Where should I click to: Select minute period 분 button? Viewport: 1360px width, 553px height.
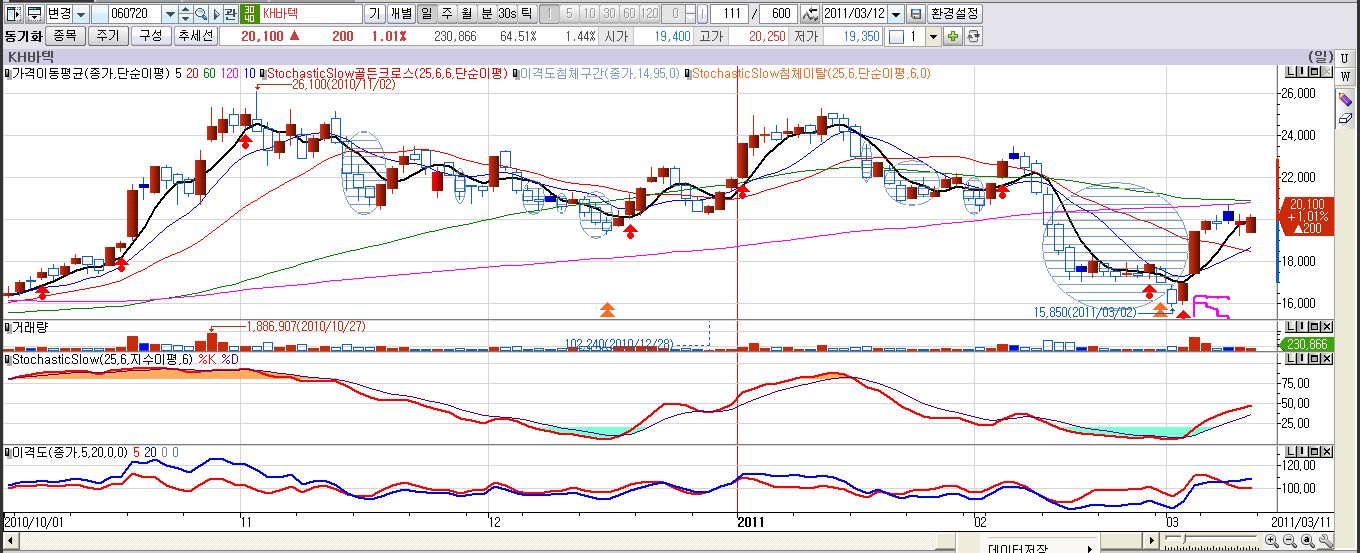coord(486,14)
